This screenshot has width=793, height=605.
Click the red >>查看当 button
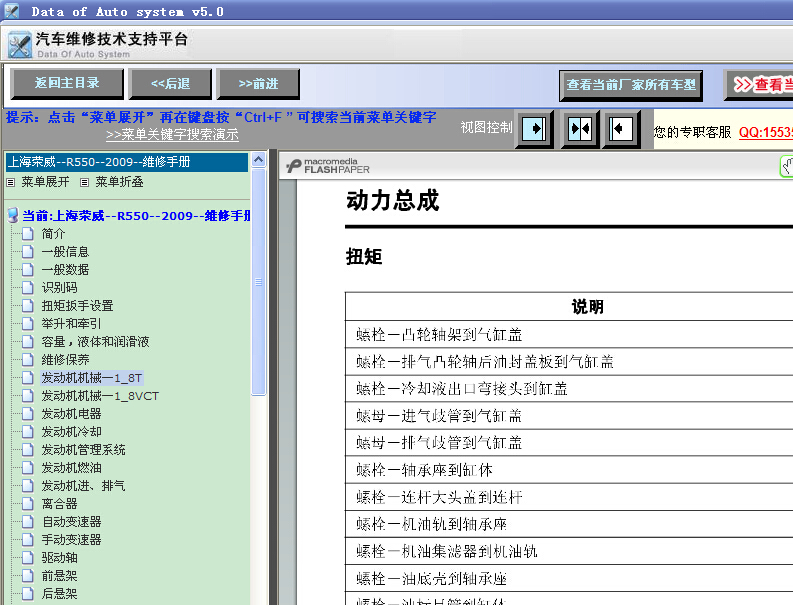759,85
